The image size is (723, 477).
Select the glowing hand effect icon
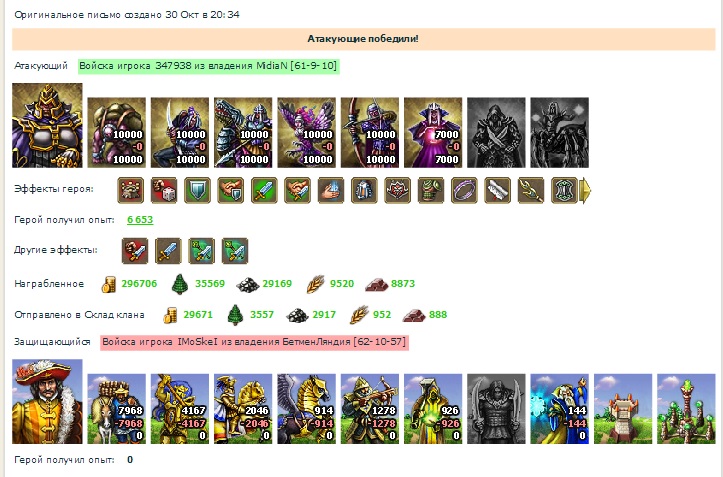click(x=331, y=190)
